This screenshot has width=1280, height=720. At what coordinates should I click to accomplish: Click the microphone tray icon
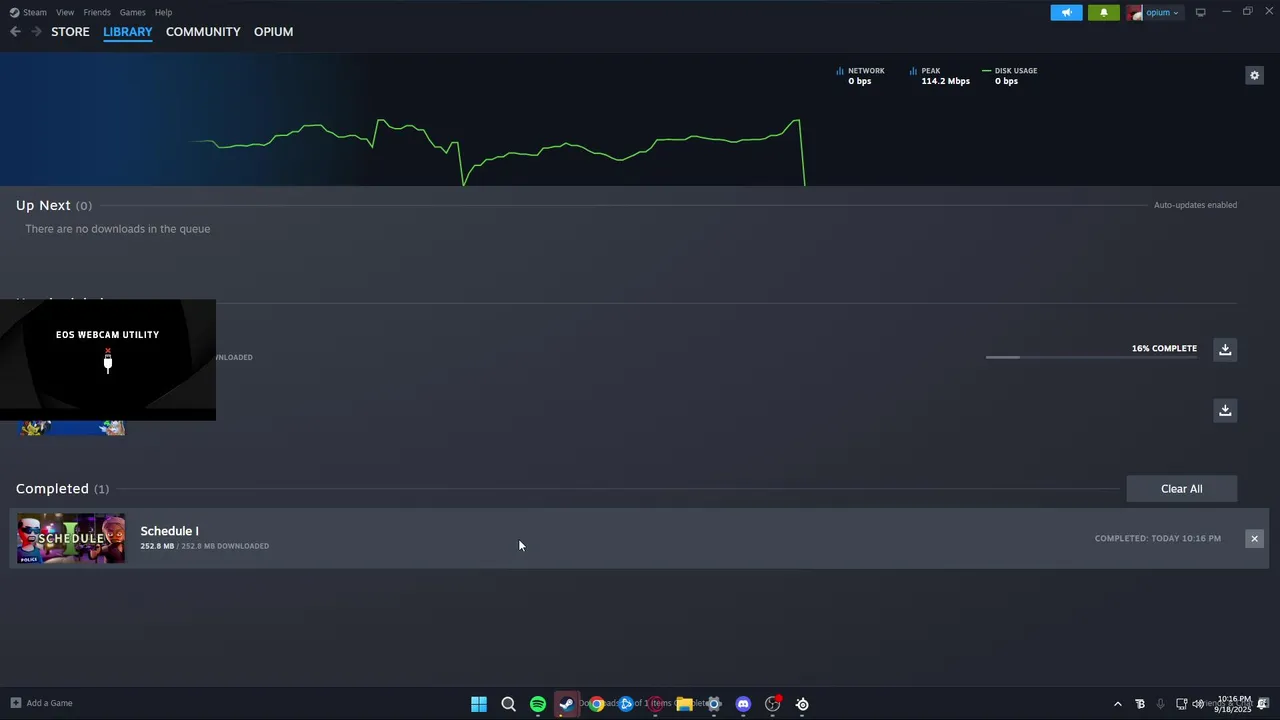1160,704
